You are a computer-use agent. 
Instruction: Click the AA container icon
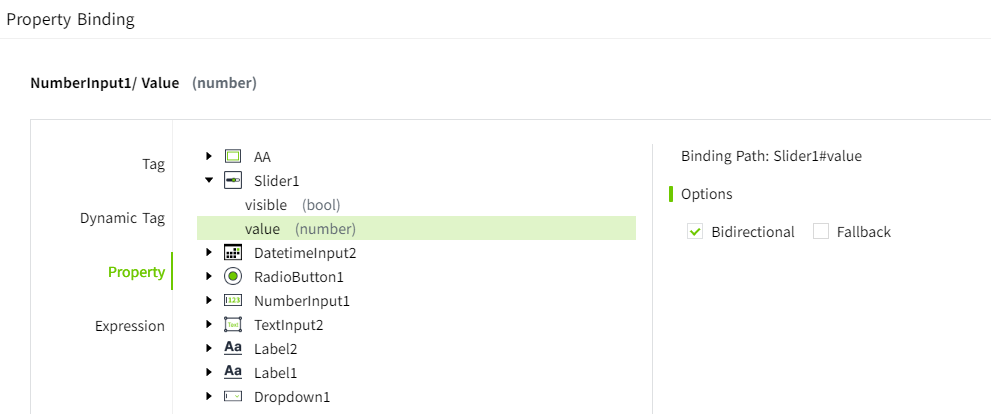[233, 156]
